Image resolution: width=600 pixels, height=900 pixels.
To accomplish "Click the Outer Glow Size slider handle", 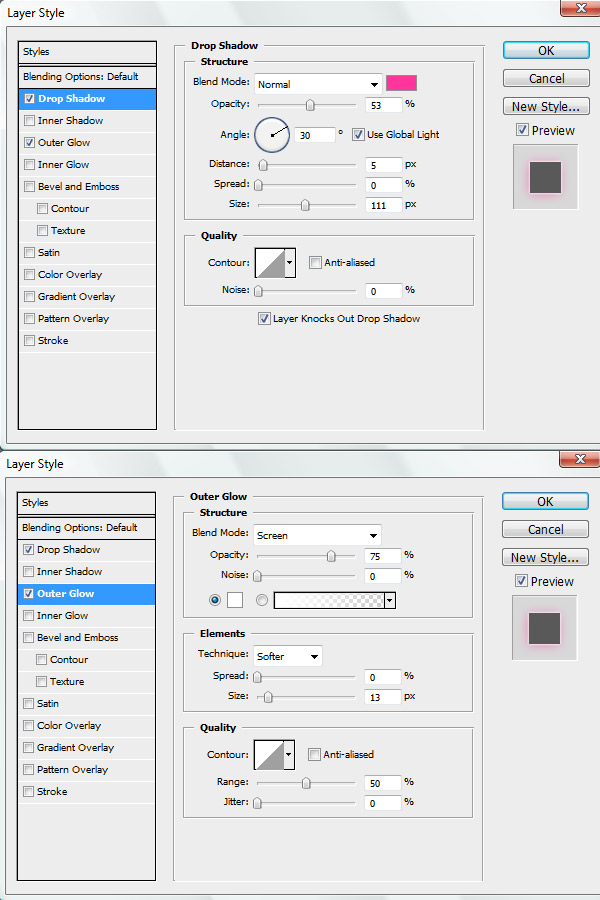I will (x=268, y=697).
